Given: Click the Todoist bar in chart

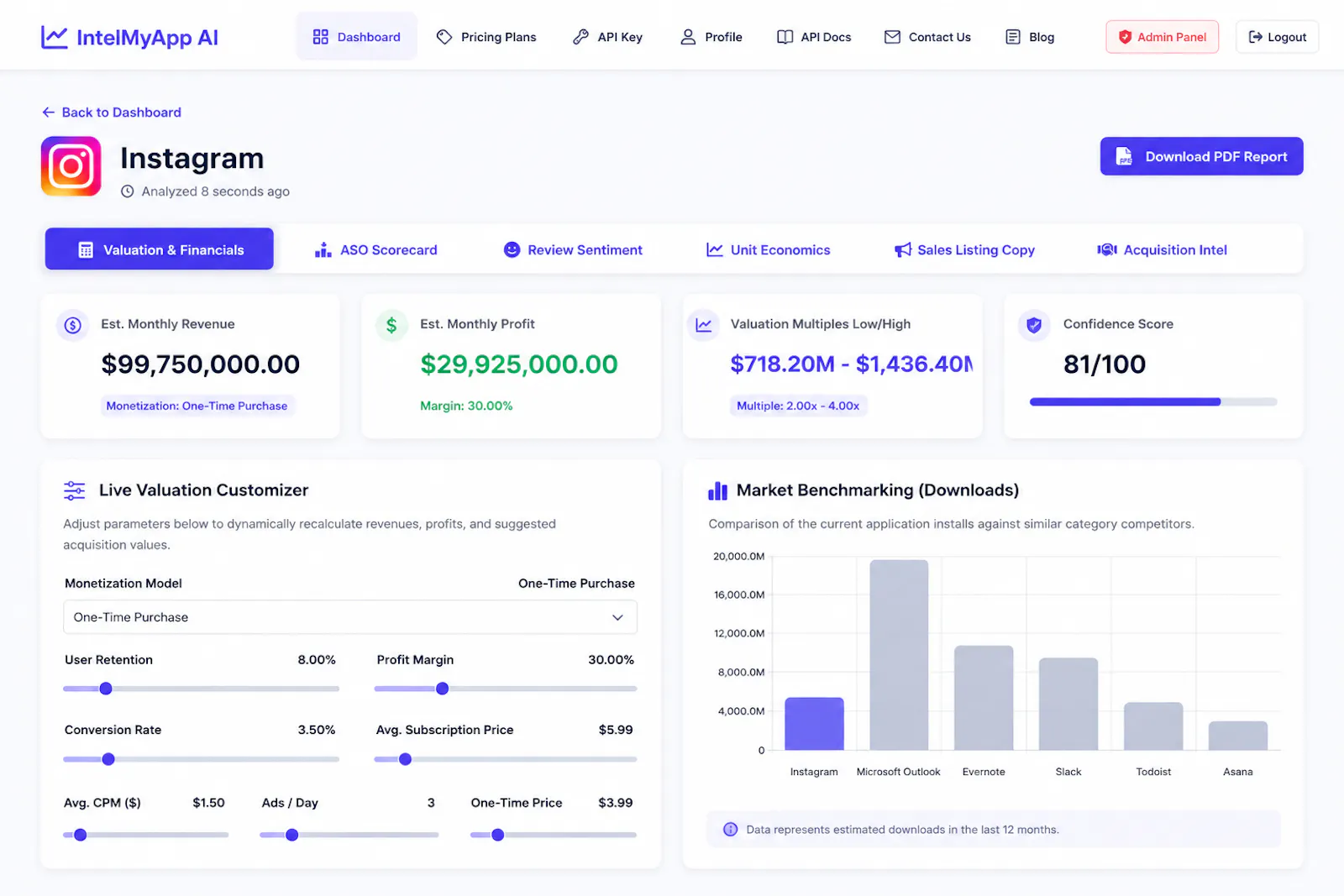Looking at the screenshot, I should (1153, 726).
